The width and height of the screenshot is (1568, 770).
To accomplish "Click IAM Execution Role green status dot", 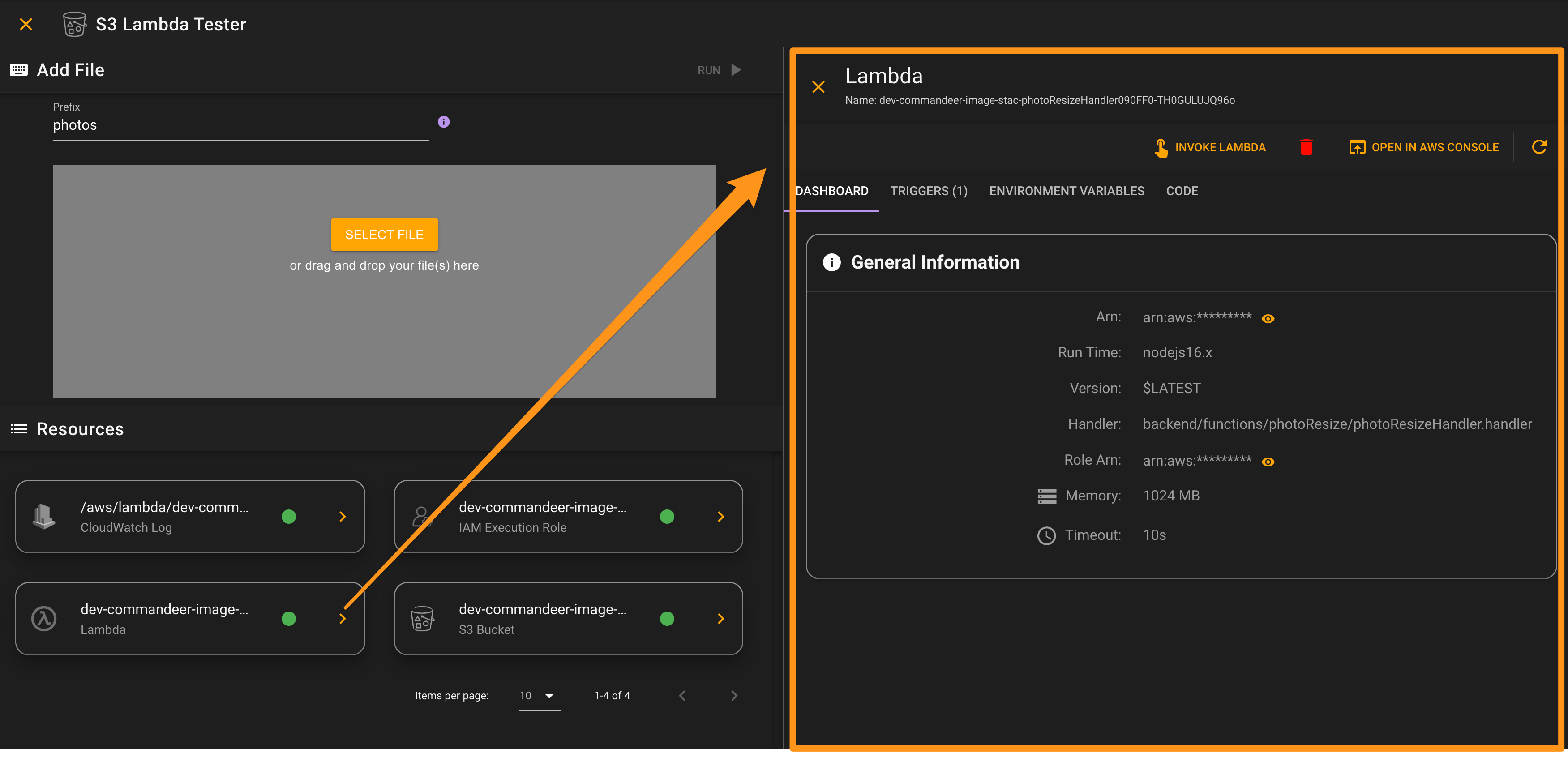I will click(667, 517).
